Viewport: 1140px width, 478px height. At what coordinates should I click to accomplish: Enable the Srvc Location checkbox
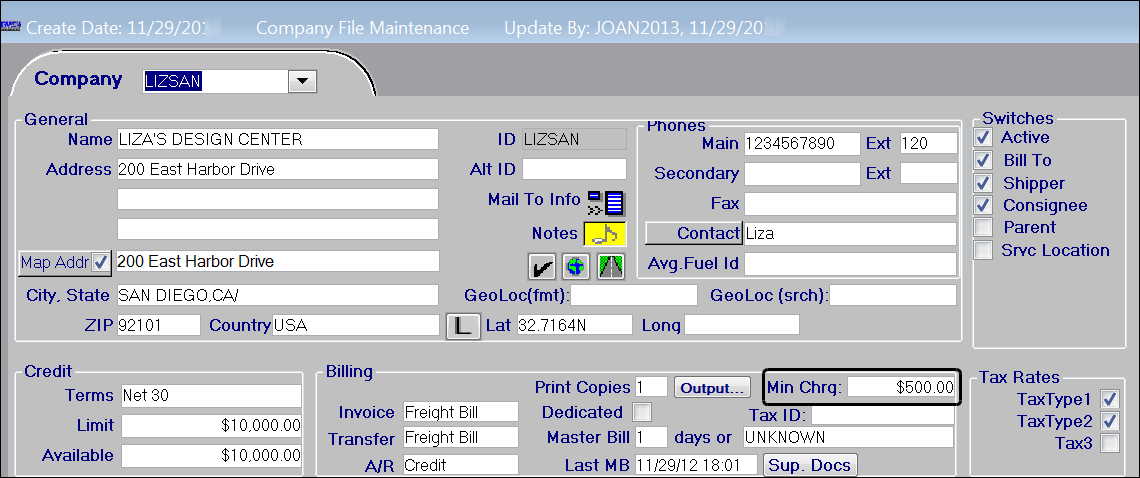pyautogui.click(x=983, y=250)
